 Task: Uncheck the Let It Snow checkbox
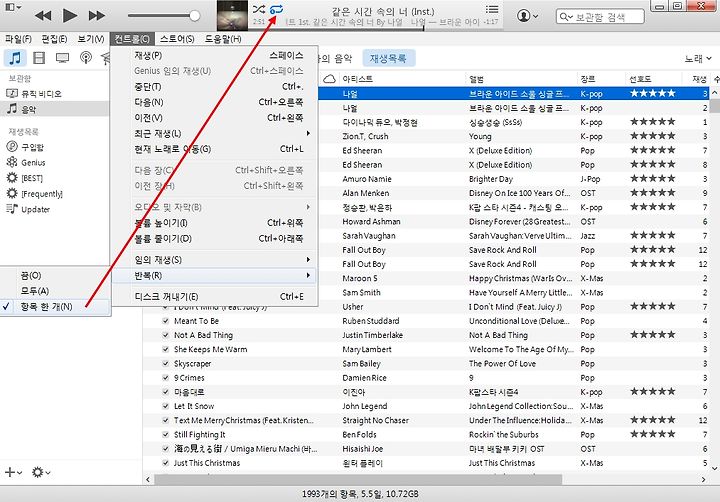(165, 406)
